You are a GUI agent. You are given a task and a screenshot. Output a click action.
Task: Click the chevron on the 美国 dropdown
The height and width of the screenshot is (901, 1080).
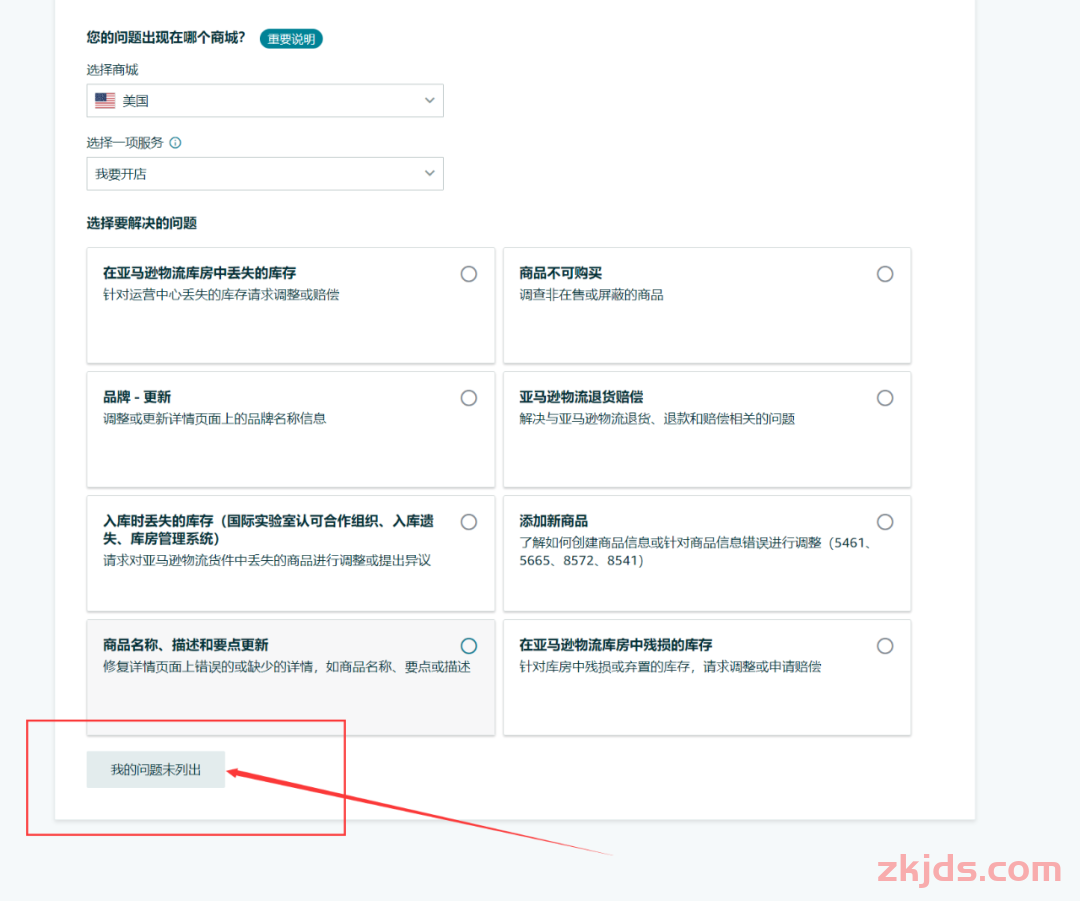[x=430, y=101]
